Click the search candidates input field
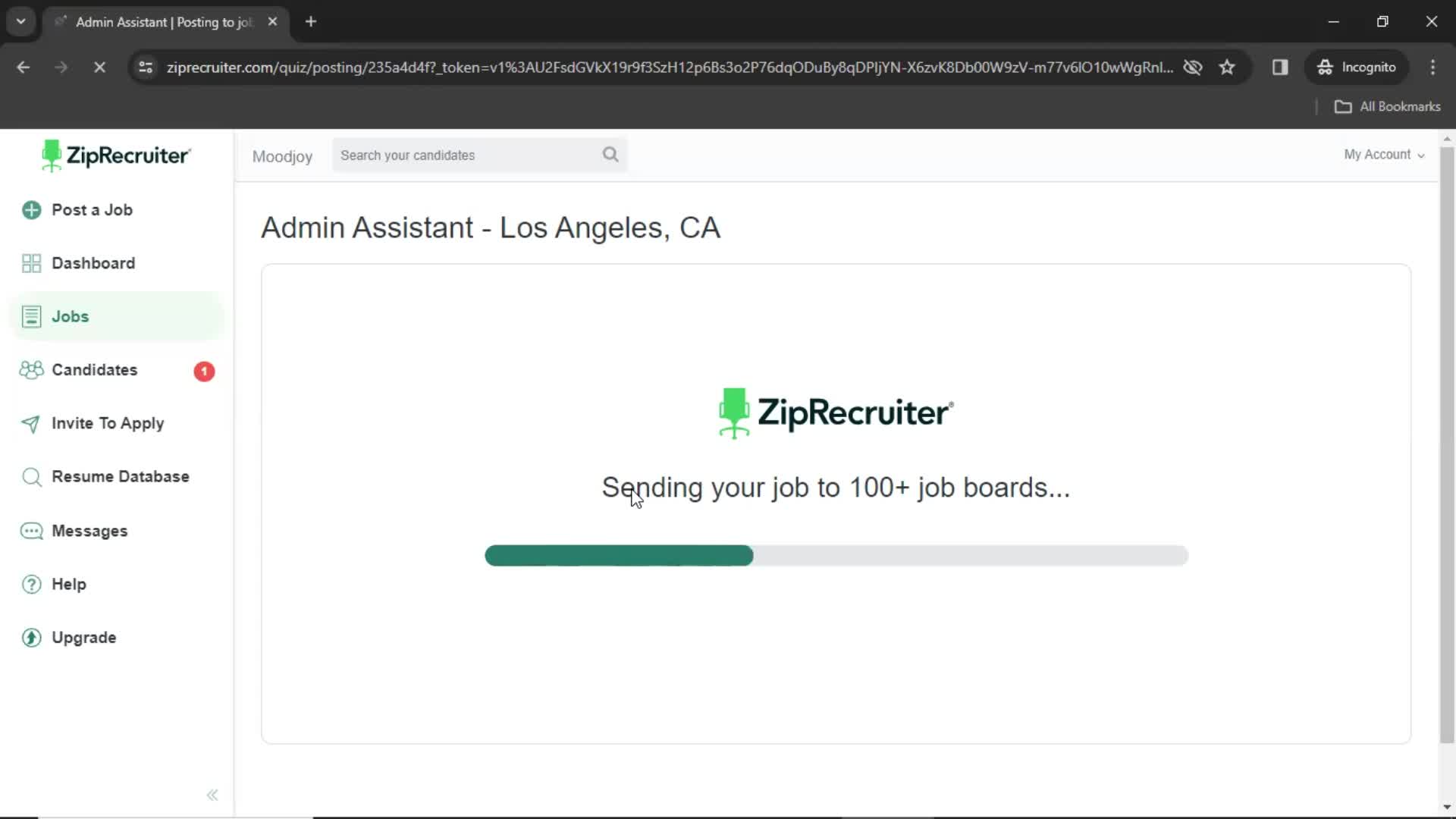 pyautogui.click(x=479, y=155)
